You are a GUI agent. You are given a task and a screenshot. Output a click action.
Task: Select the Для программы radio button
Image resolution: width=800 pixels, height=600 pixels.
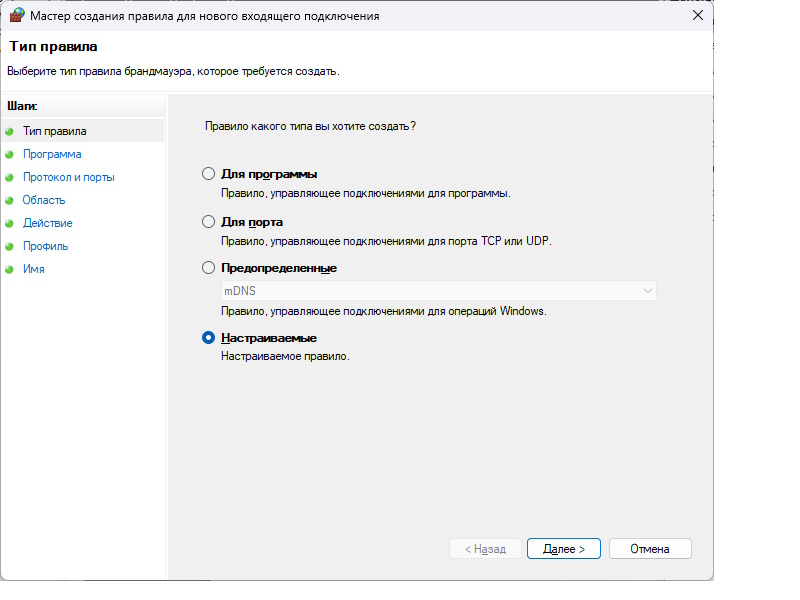(209, 174)
